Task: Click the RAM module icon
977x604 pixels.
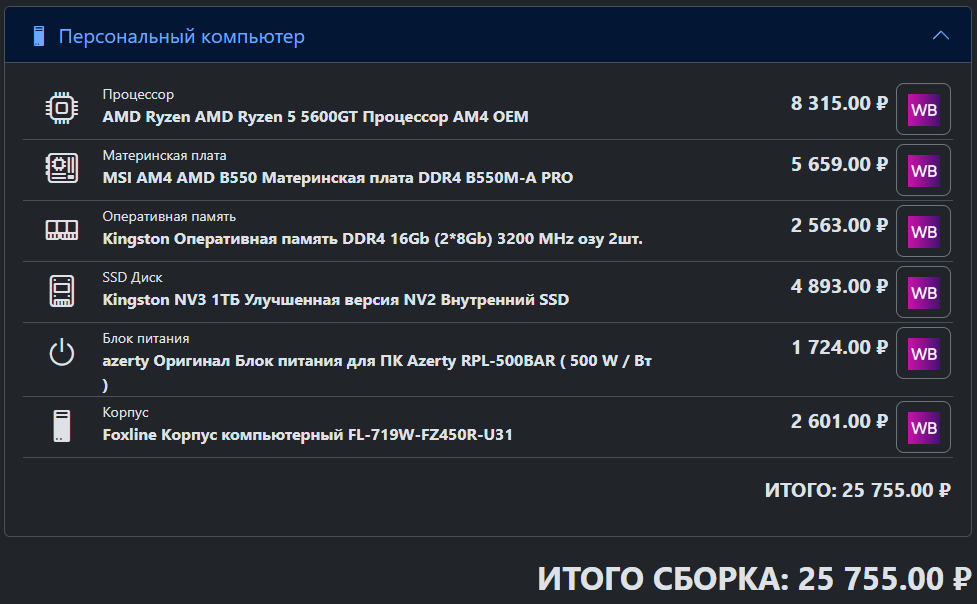Action: pyautogui.click(x=62, y=230)
